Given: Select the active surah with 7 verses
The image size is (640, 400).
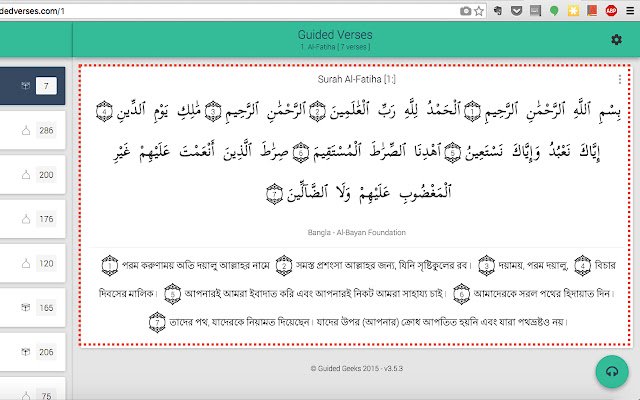Looking at the screenshot, I should [x=32, y=86].
